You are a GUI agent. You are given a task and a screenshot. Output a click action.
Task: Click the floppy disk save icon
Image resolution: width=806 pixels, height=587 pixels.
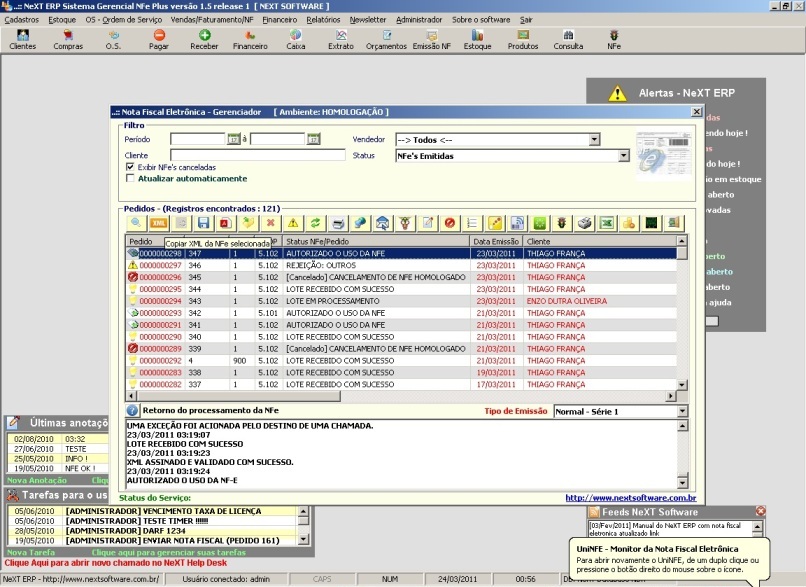coord(204,223)
